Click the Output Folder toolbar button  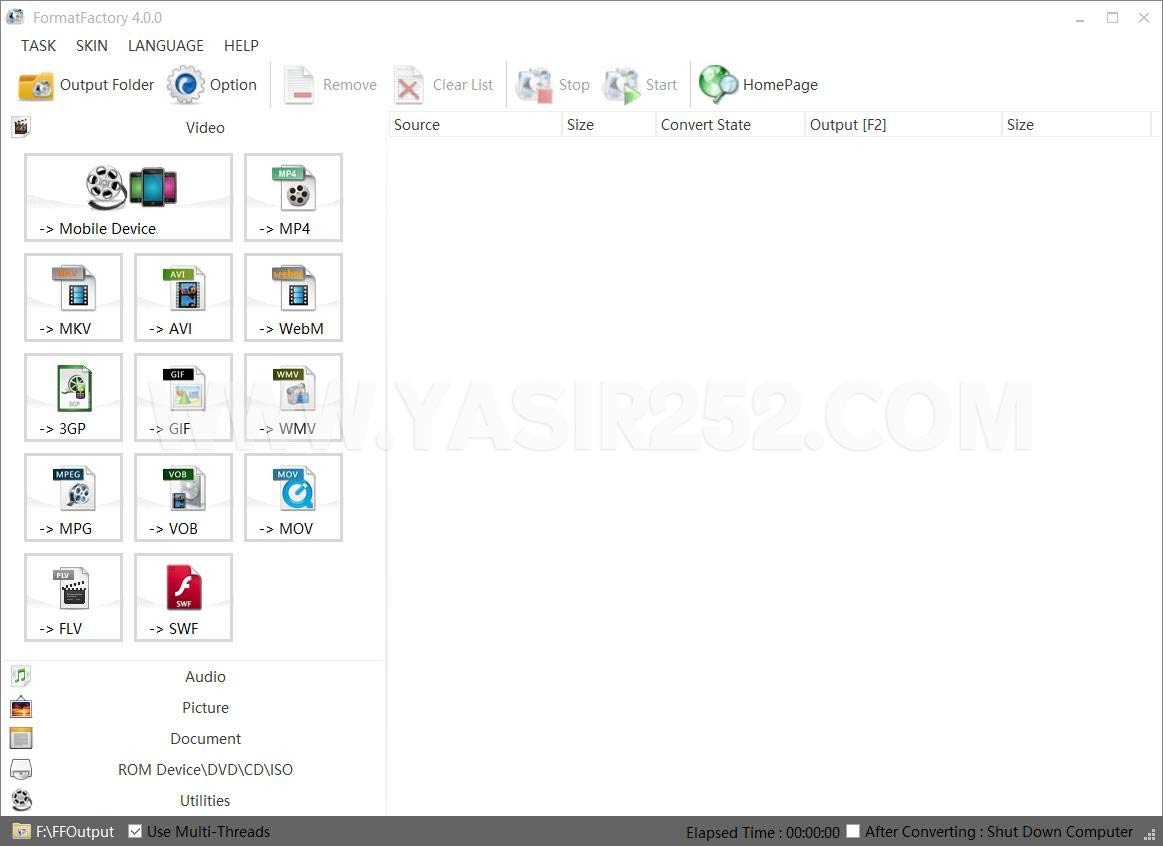(85, 85)
